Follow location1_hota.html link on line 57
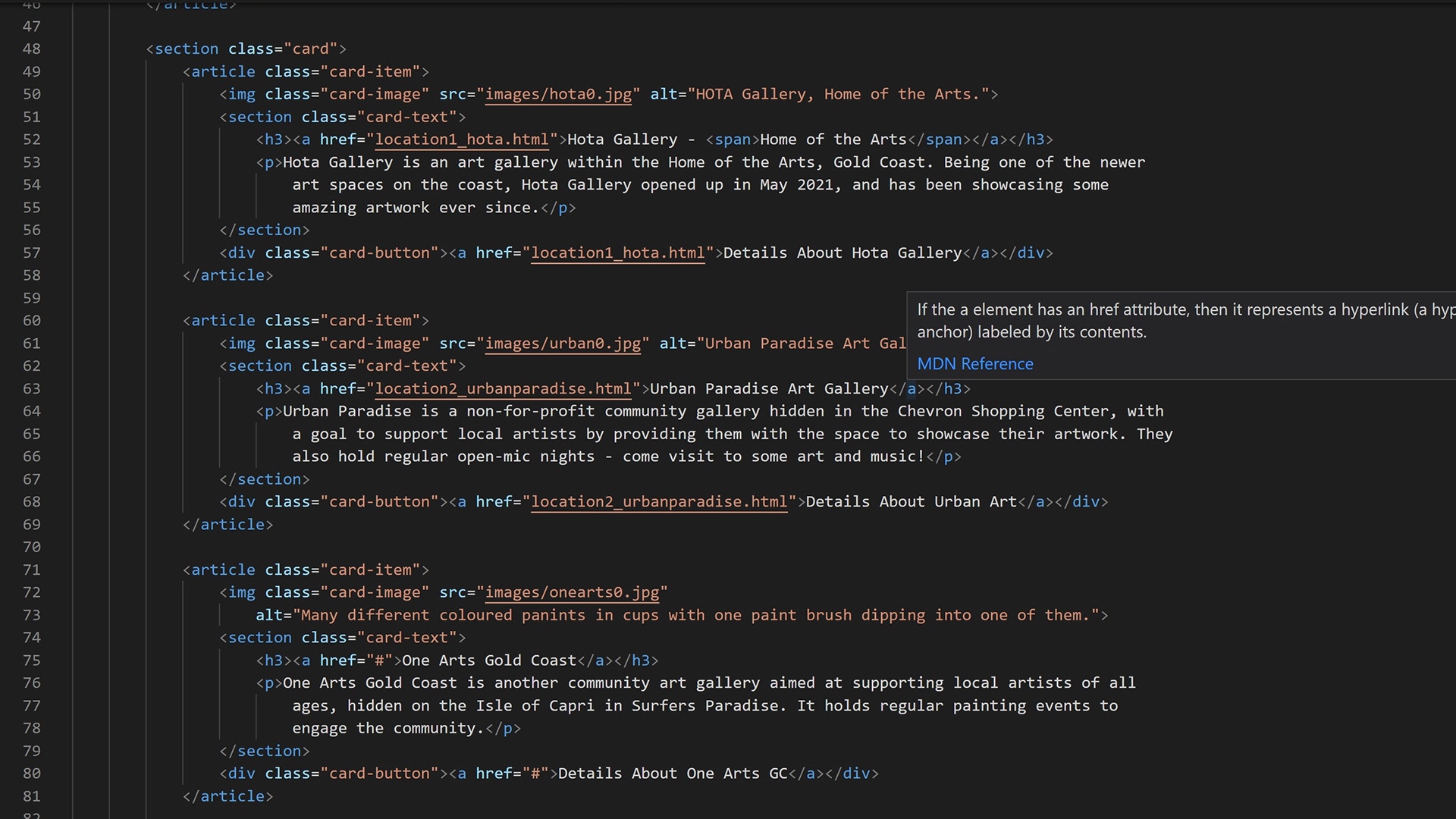 click(x=618, y=253)
